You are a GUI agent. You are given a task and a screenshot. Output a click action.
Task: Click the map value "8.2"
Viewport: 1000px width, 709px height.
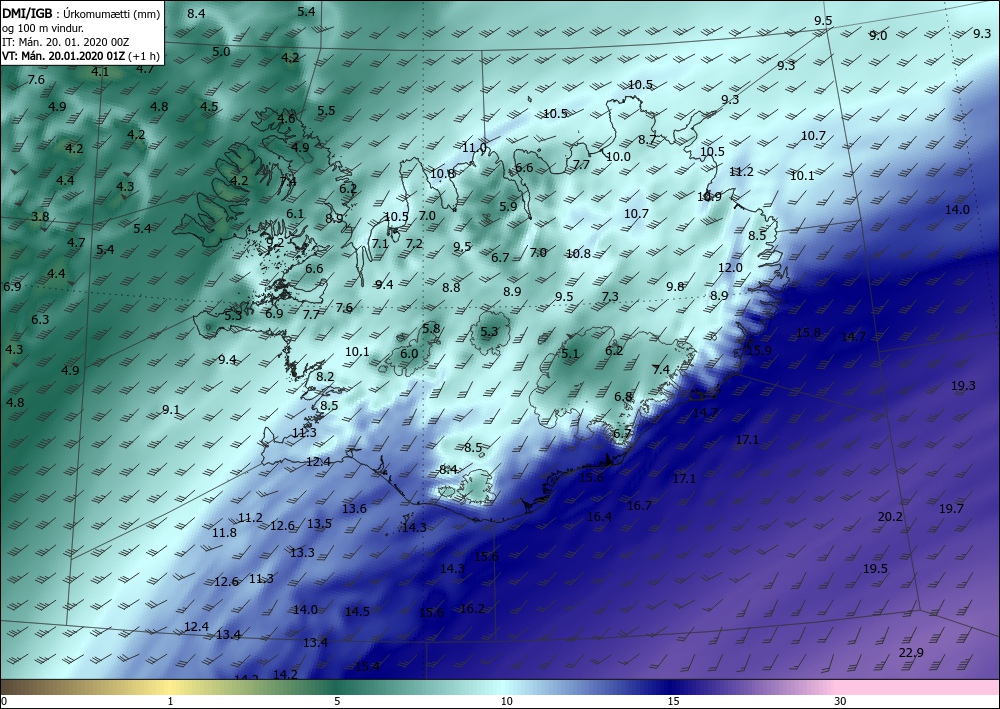tap(325, 376)
